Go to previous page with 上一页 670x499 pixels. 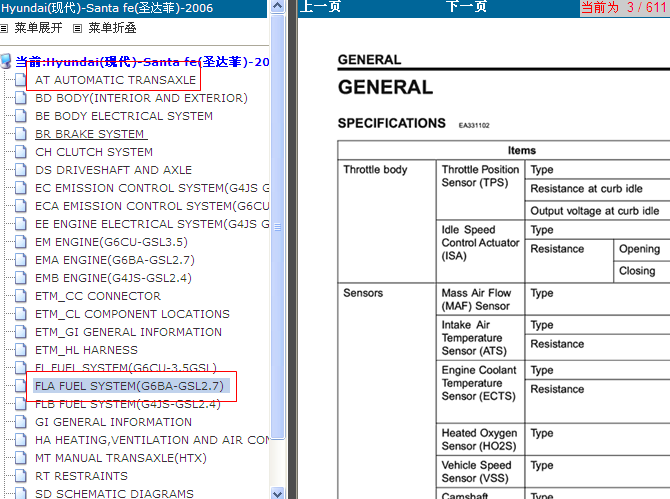tap(320, 7)
